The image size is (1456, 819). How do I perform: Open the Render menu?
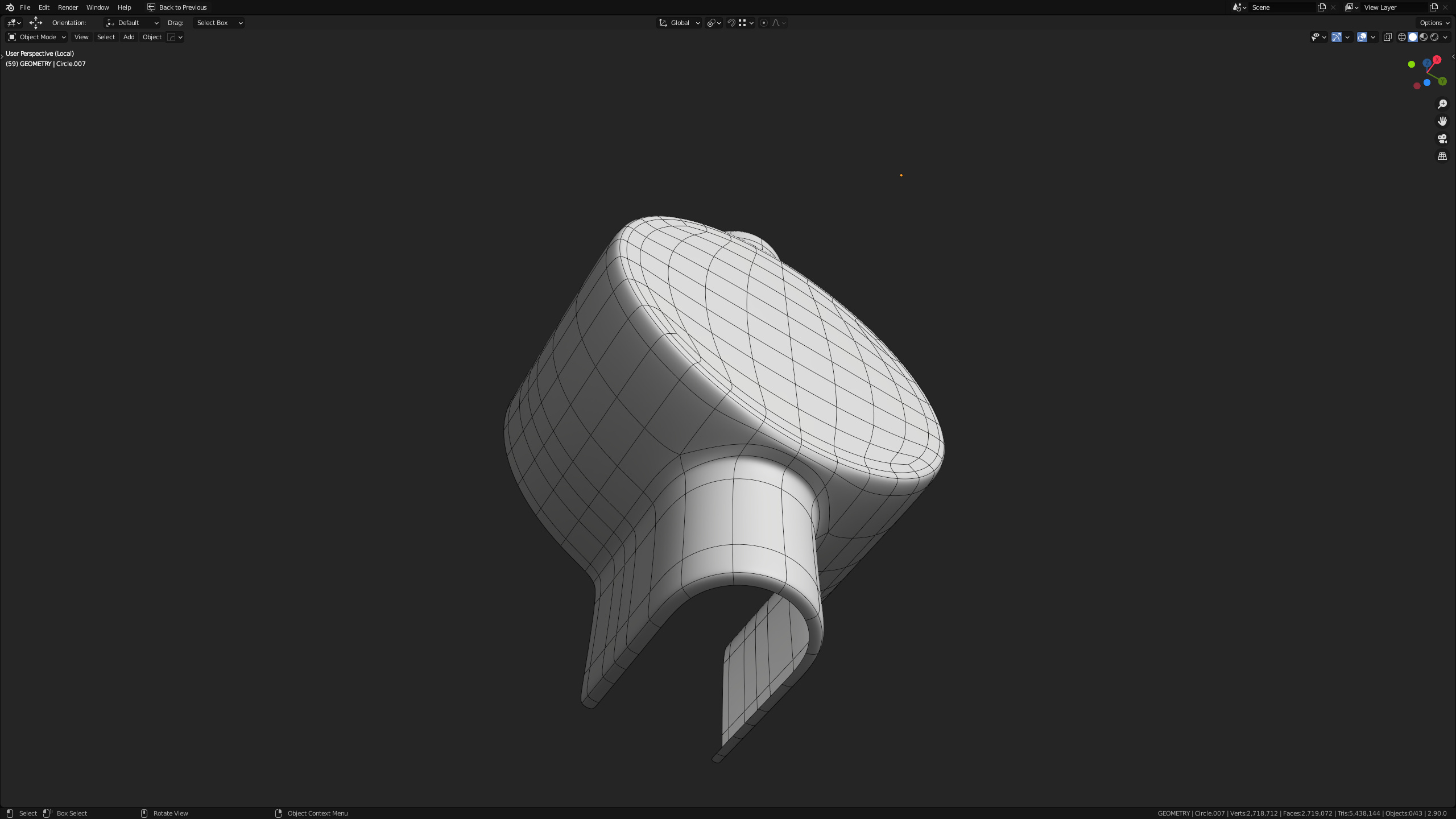(68, 7)
